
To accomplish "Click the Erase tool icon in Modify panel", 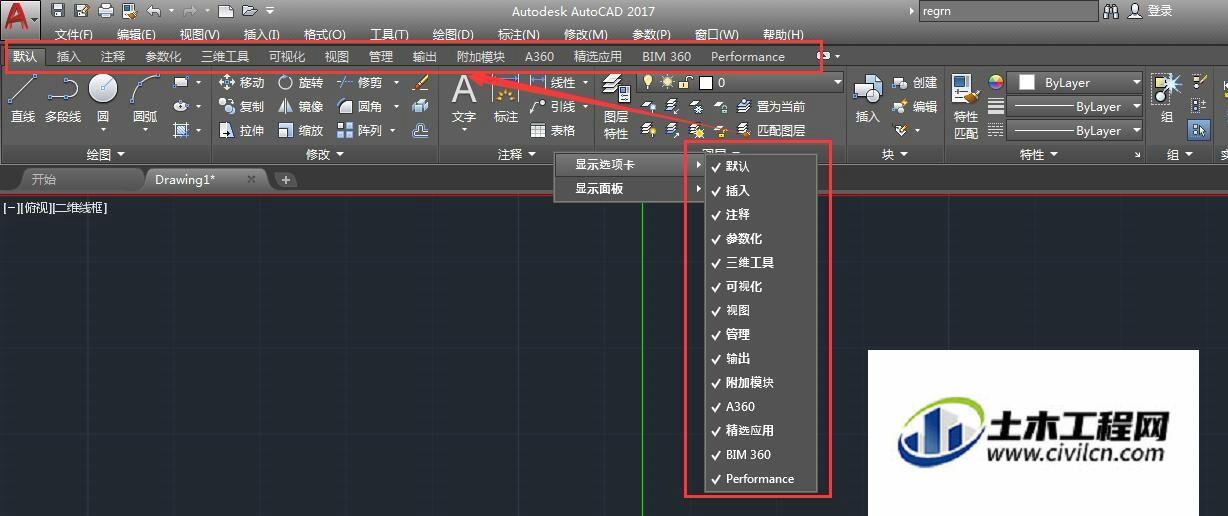I will click(420, 83).
